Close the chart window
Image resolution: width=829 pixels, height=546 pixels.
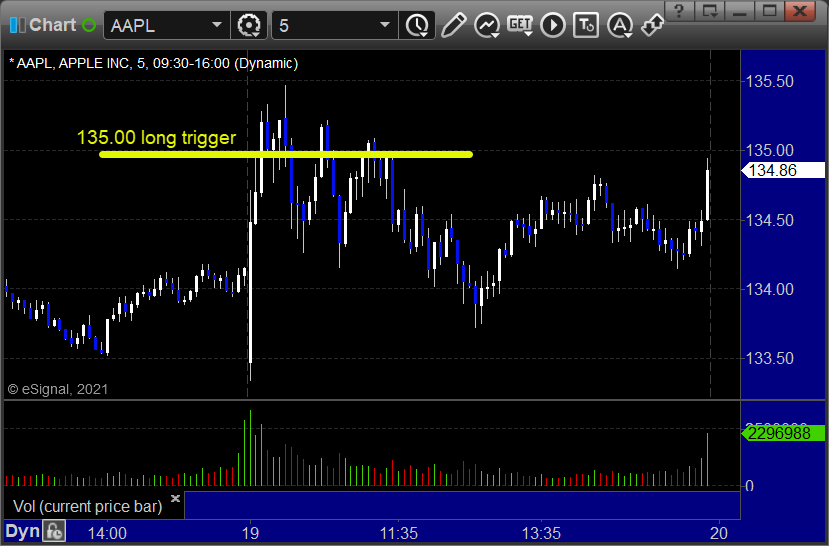point(800,10)
